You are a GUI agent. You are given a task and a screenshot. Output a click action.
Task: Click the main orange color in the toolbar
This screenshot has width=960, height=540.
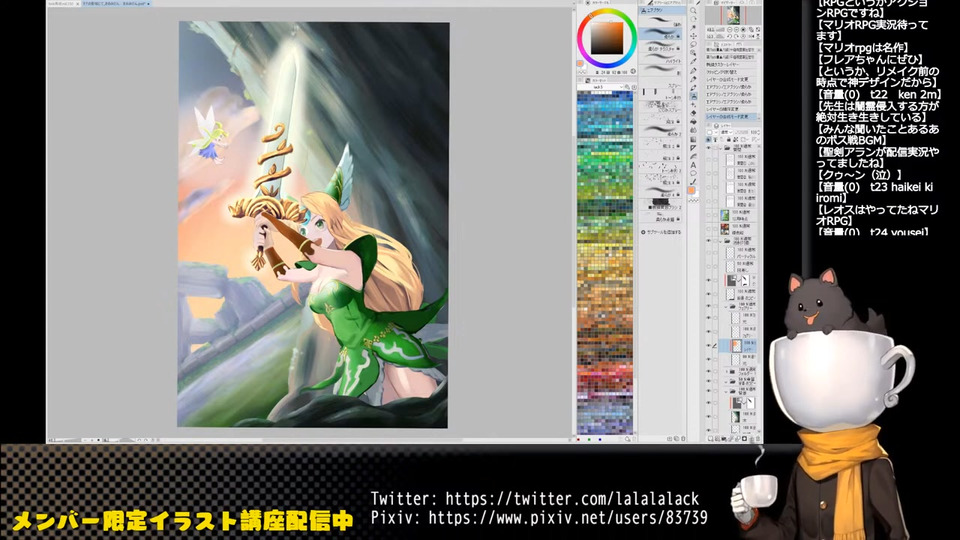click(691, 190)
